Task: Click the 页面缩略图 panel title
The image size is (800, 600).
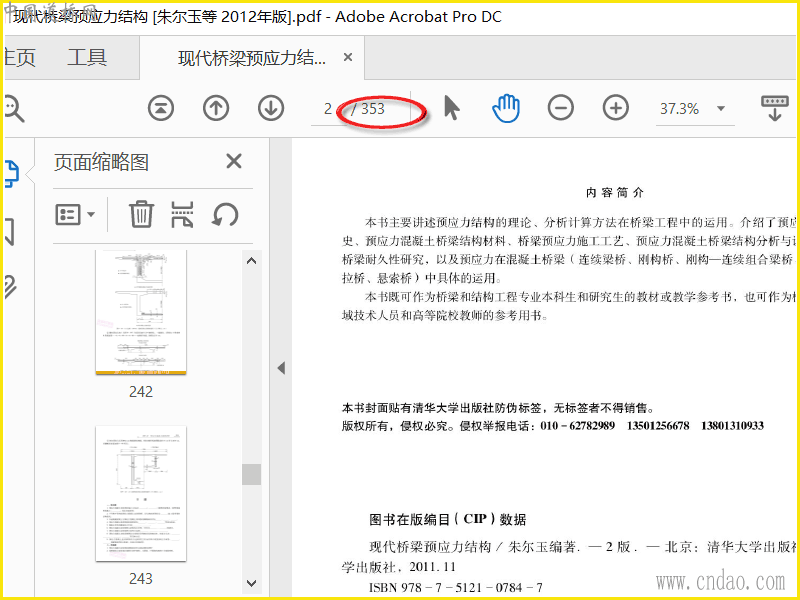Action: coord(101,162)
